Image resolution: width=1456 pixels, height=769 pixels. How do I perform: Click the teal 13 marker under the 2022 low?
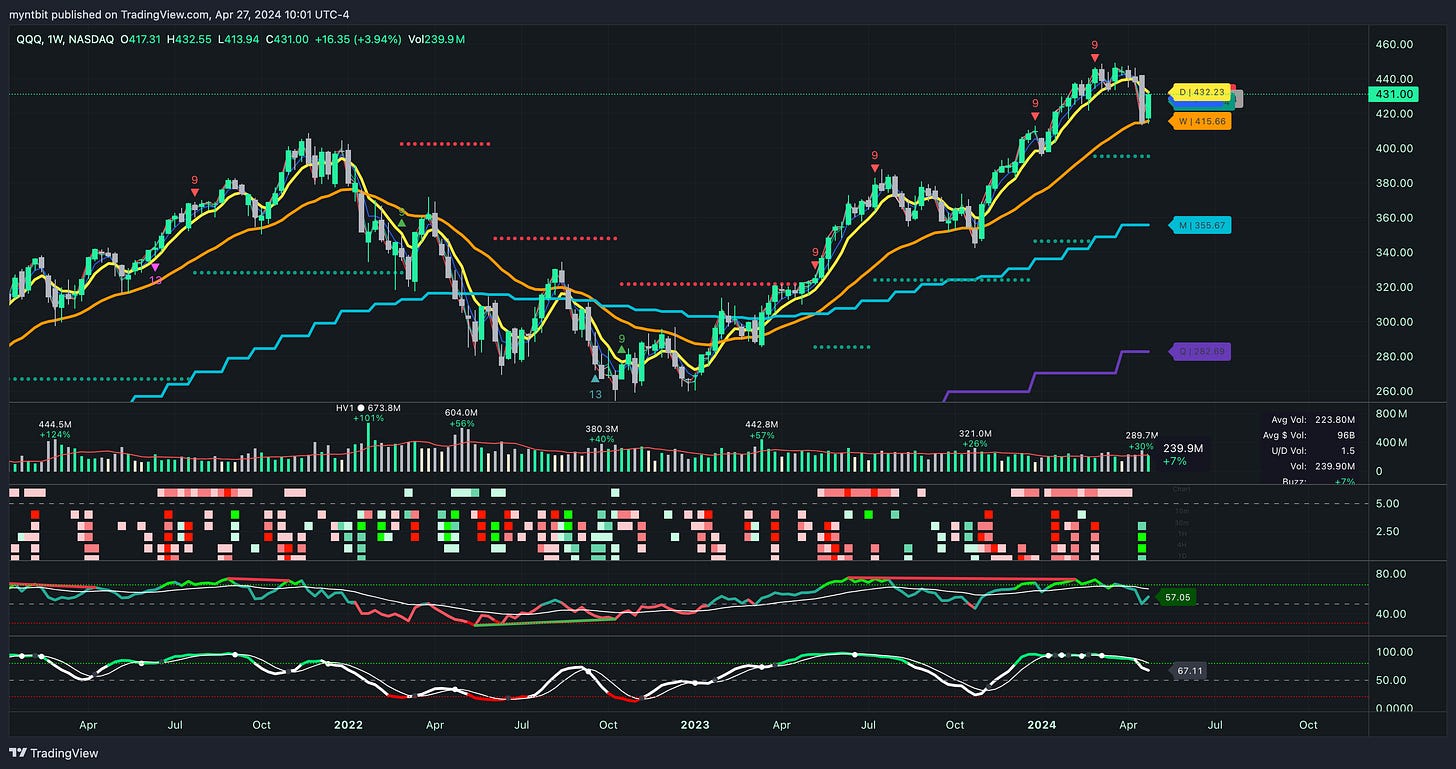(x=595, y=395)
